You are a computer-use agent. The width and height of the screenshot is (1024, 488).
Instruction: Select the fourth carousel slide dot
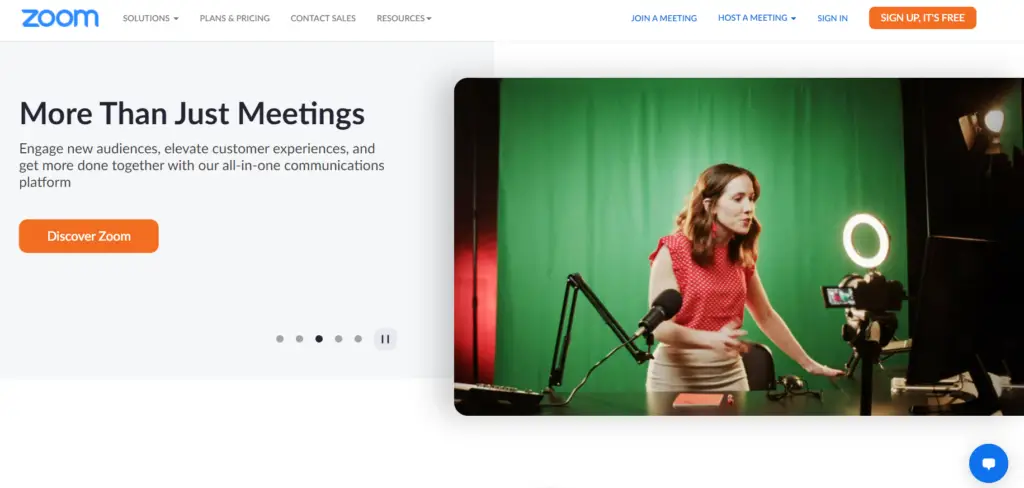338,339
